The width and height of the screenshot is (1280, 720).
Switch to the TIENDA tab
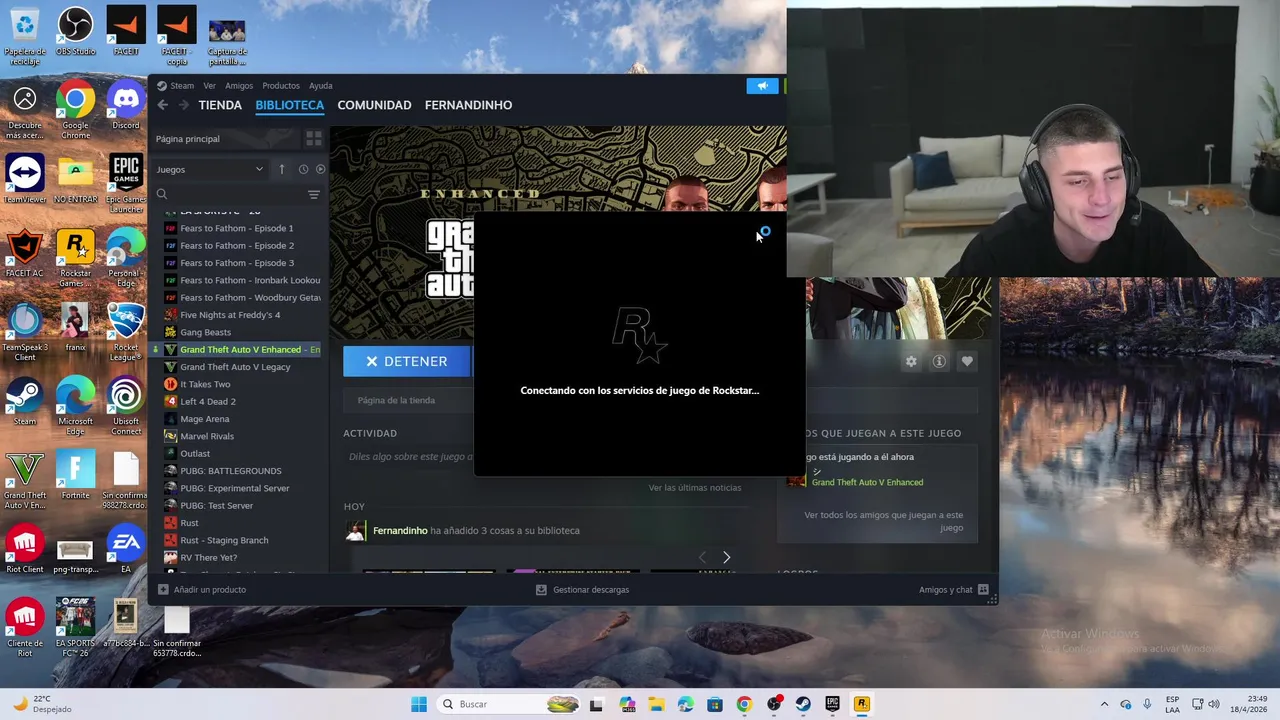point(220,105)
